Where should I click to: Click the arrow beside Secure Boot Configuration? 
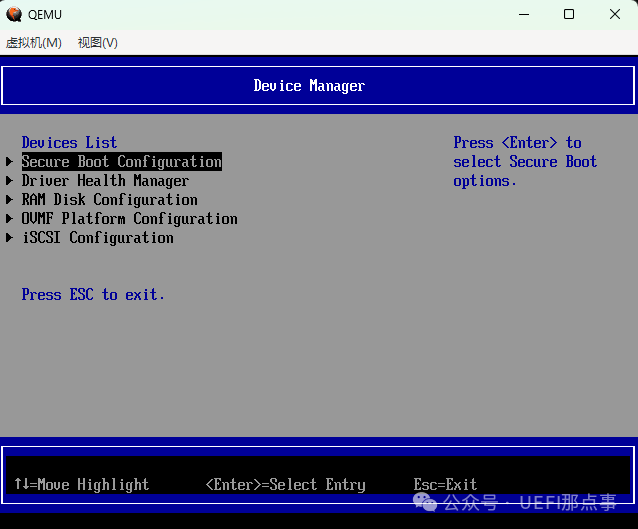10,162
